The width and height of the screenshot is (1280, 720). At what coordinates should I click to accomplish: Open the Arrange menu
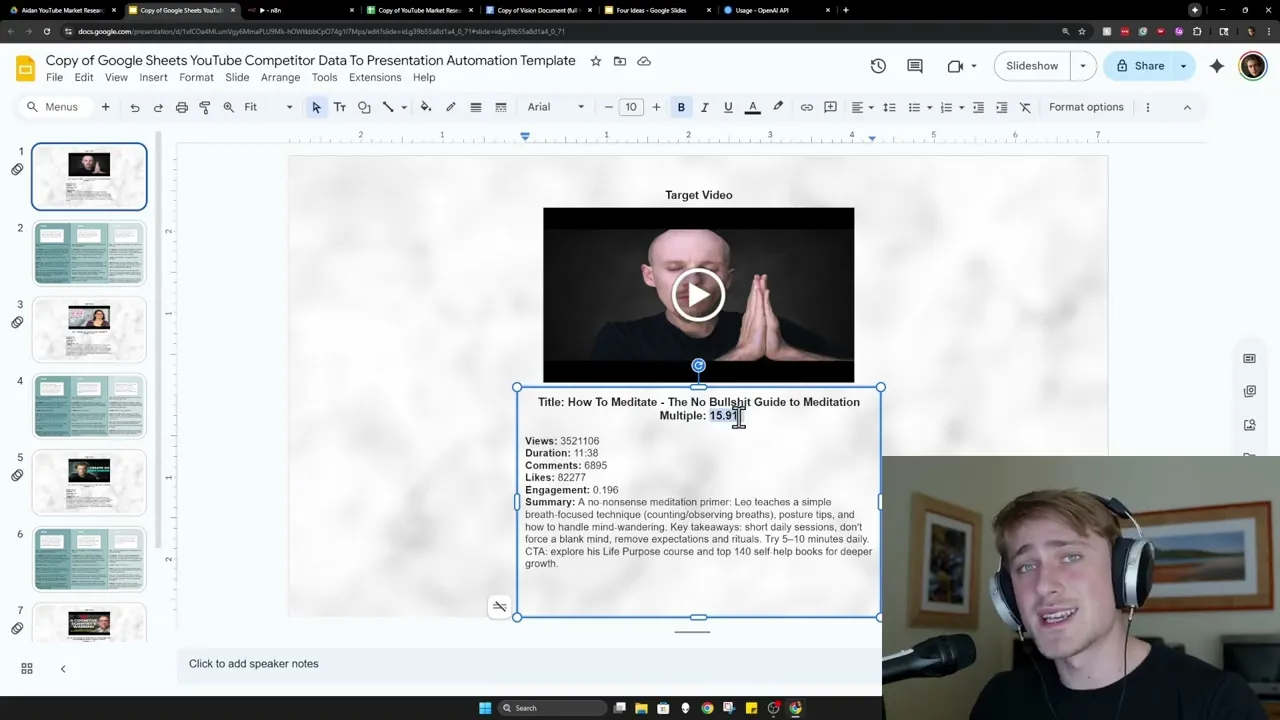280,77
